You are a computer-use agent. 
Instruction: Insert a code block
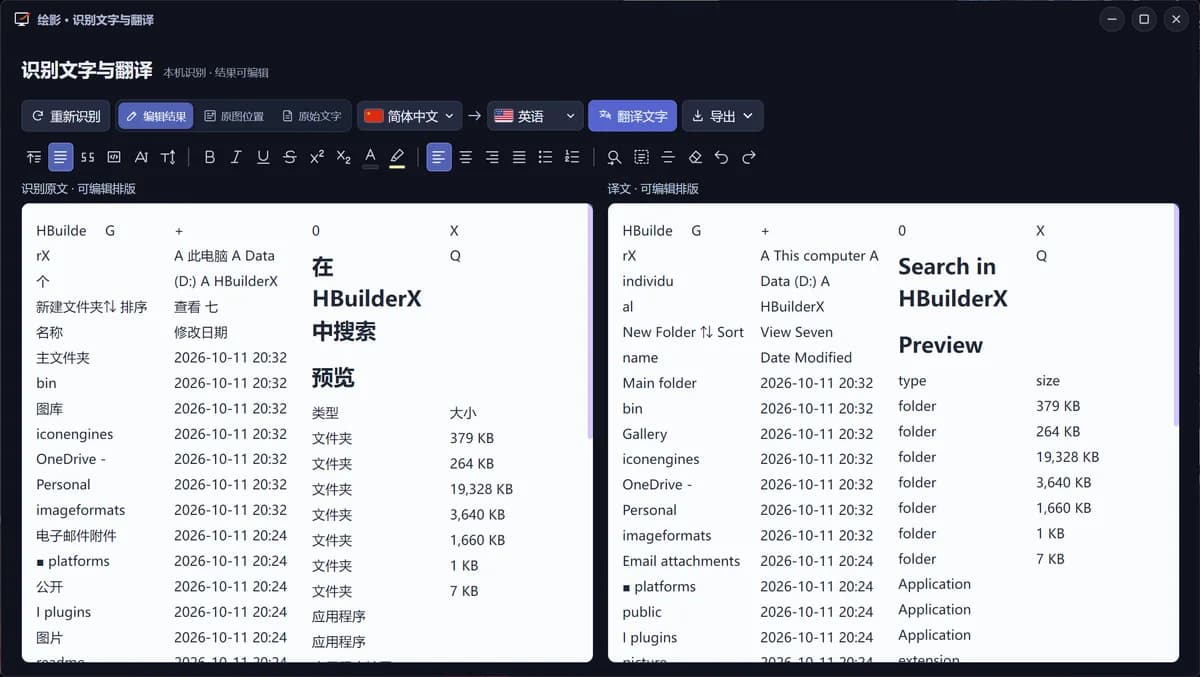pyautogui.click(x=114, y=157)
